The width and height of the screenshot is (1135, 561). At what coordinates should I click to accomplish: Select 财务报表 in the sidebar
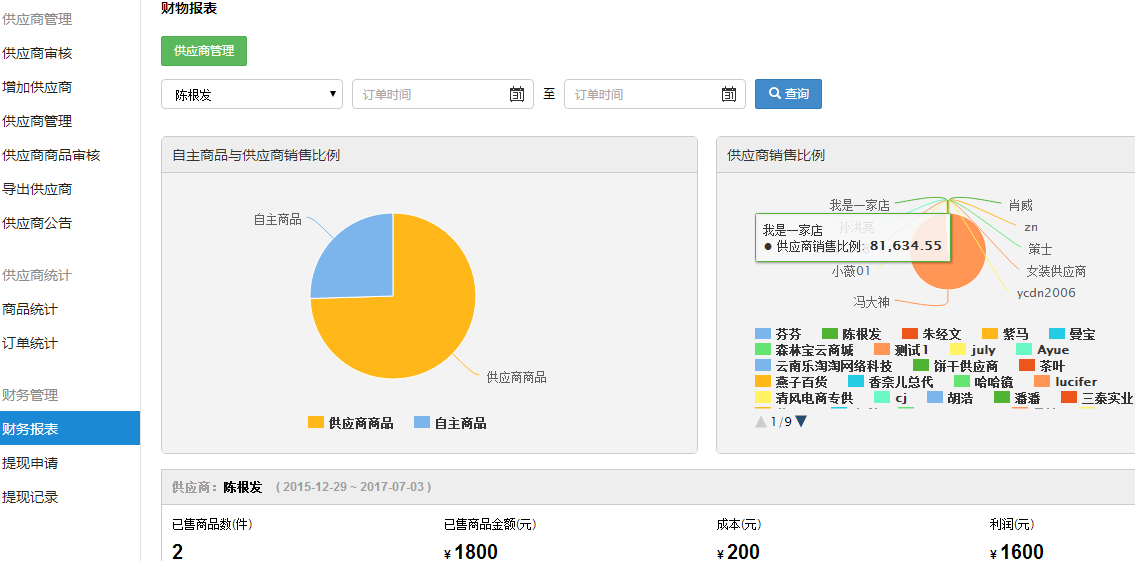point(31,429)
